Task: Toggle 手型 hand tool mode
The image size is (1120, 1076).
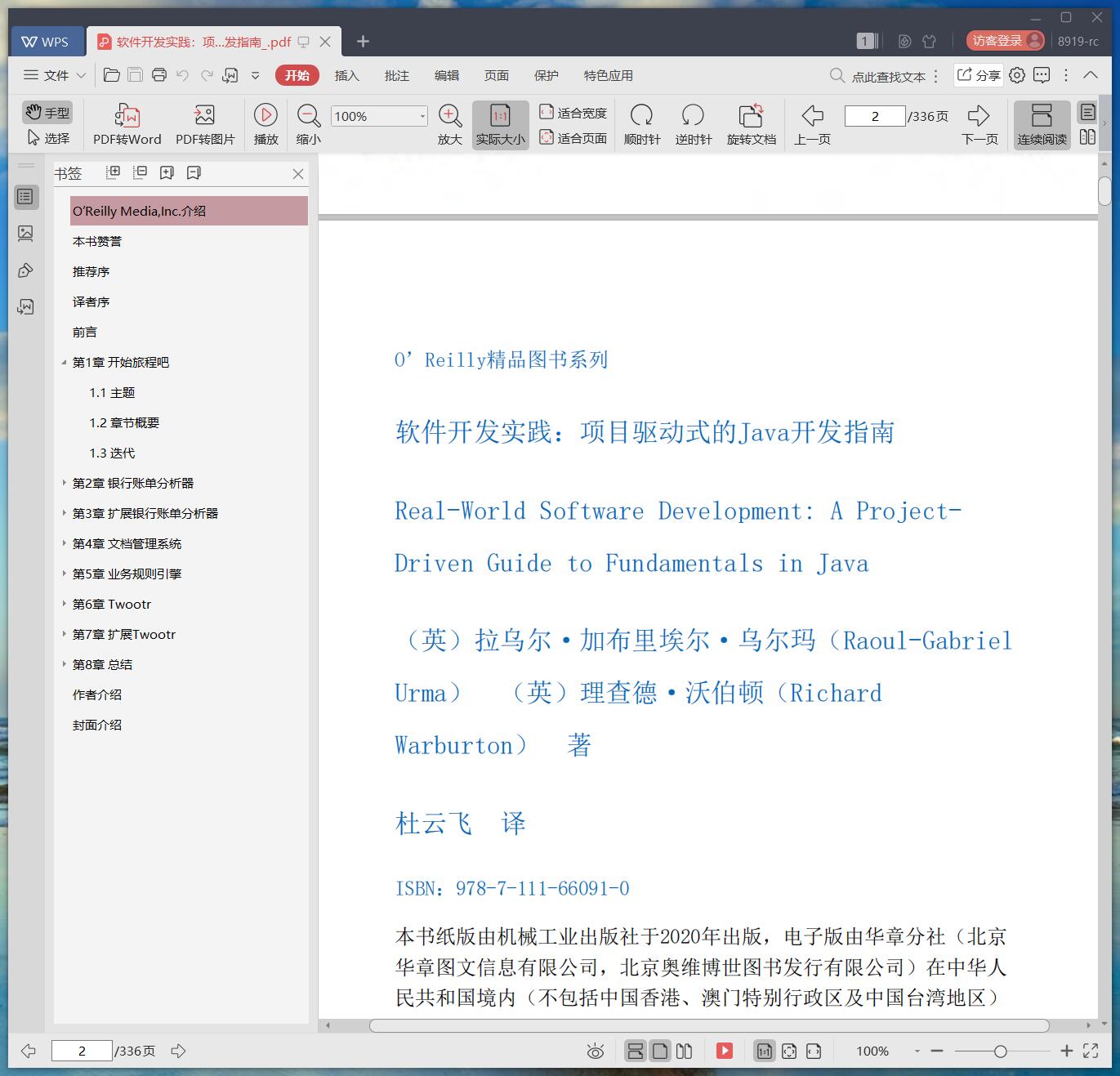Action: [x=47, y=112]
